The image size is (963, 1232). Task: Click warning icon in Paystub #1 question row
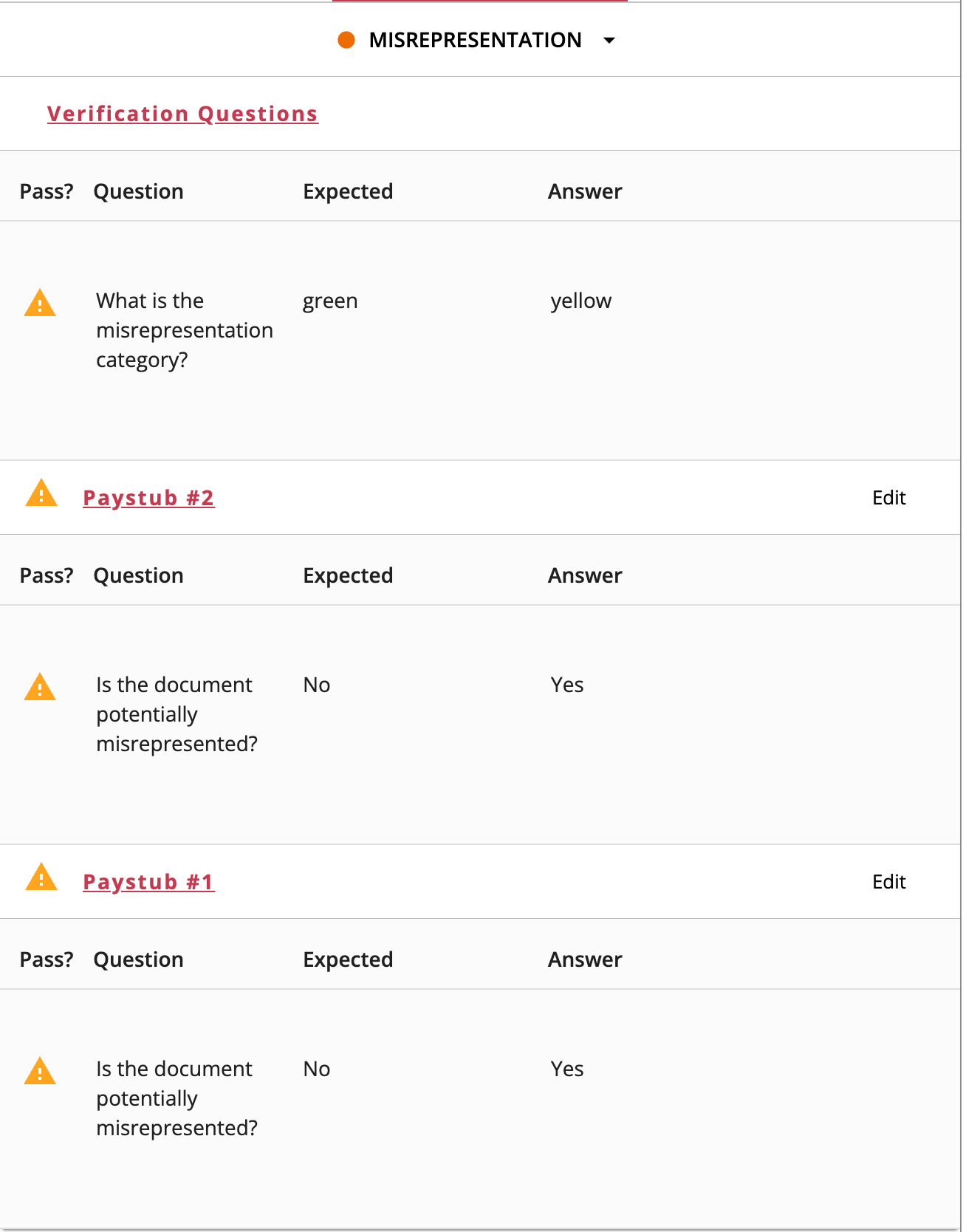[x=40, y=1072]
